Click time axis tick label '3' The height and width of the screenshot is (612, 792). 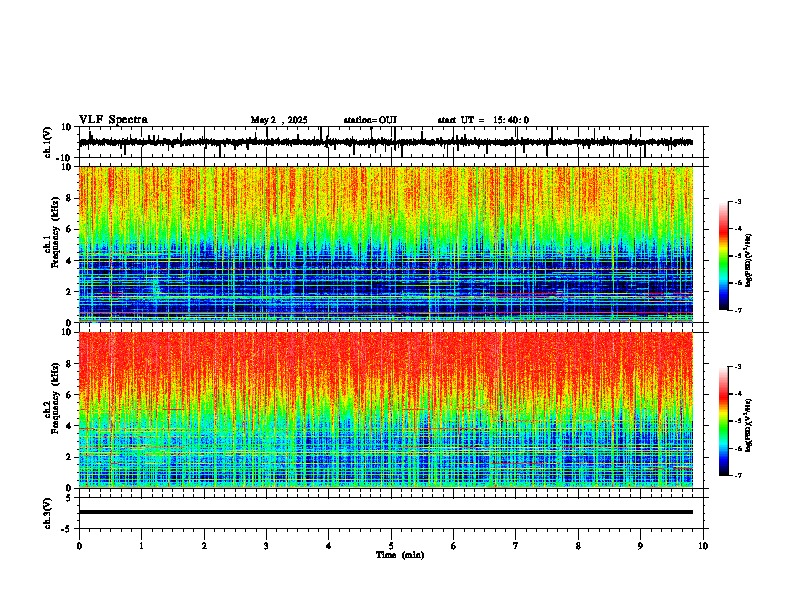(x=266, y=546)
